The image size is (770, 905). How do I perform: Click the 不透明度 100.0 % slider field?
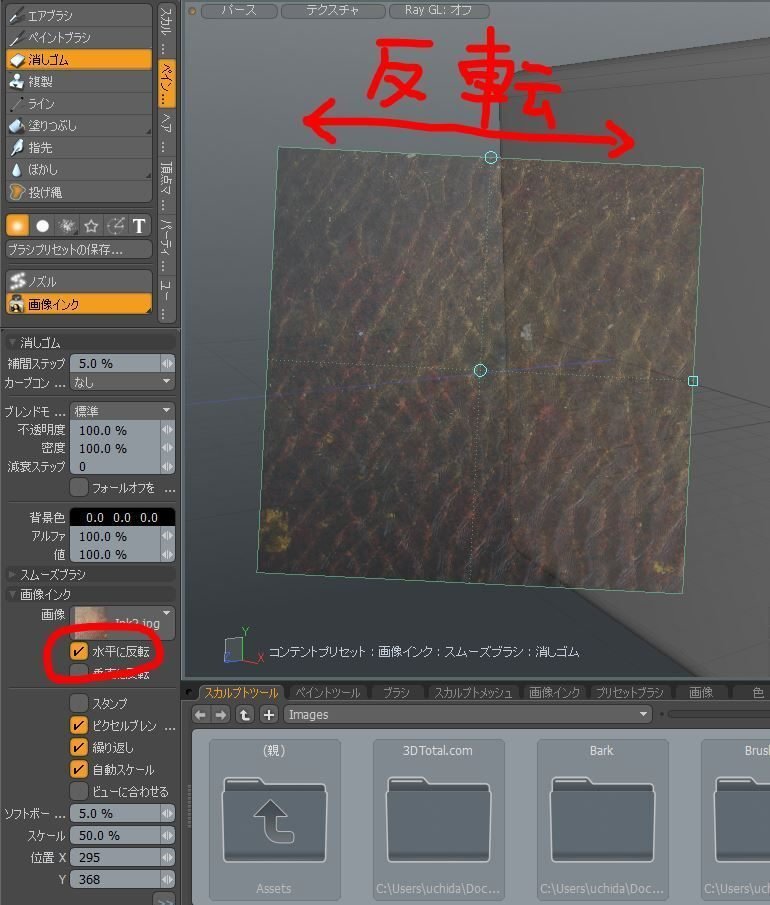122,430
